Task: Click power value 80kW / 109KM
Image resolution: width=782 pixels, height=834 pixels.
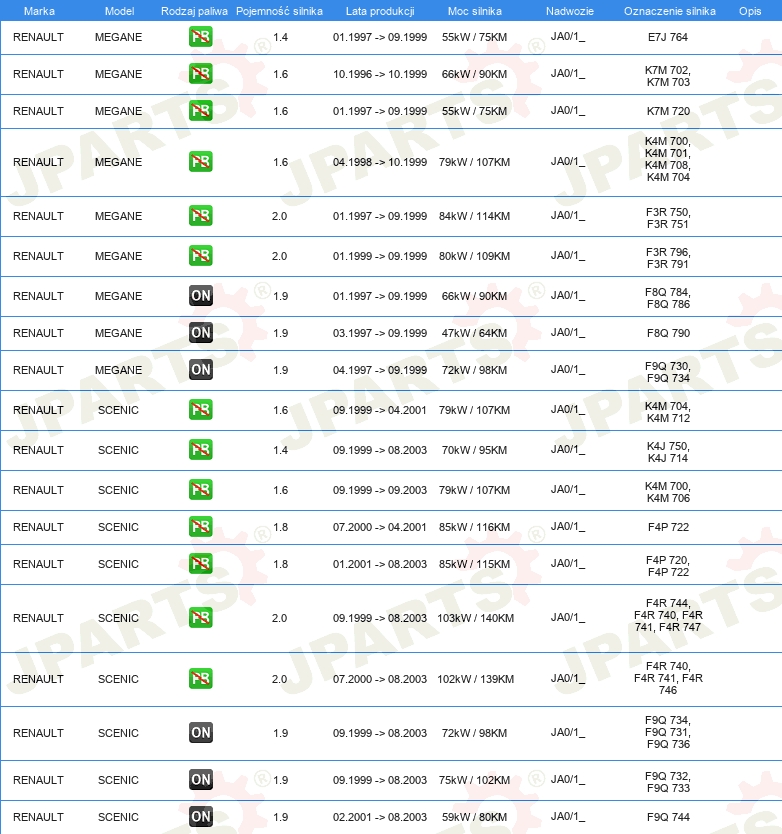Action: point(474,256)
